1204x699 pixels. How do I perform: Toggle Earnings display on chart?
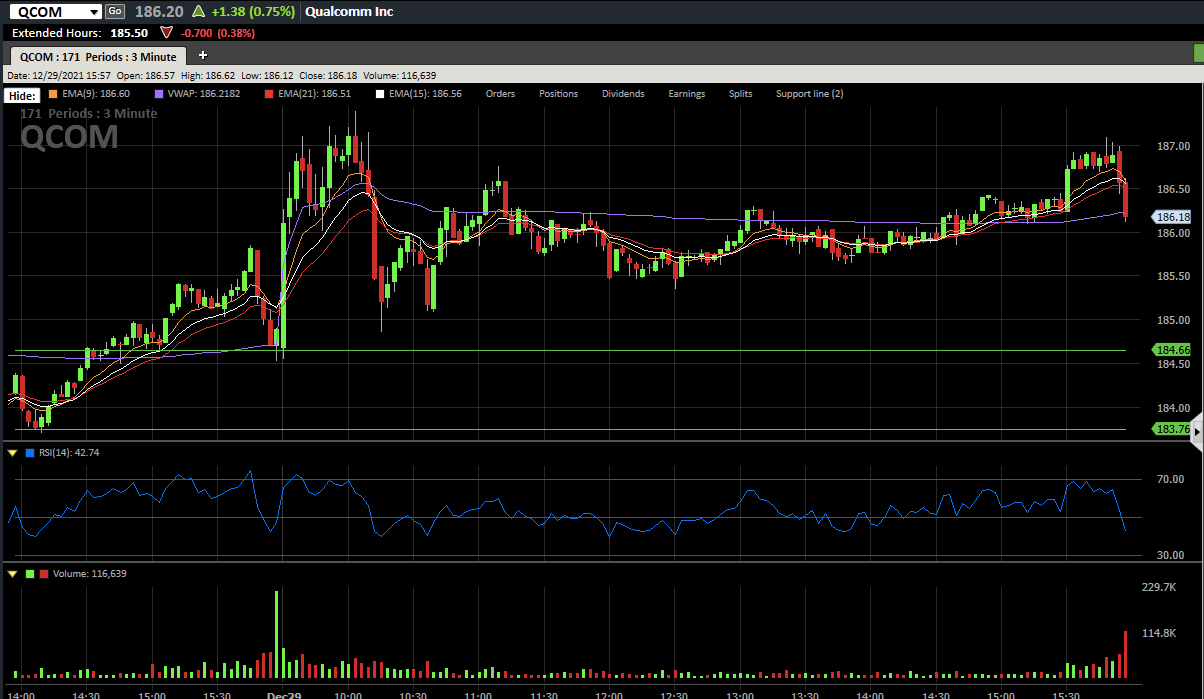pyautogui.click(x=687, y=94)
